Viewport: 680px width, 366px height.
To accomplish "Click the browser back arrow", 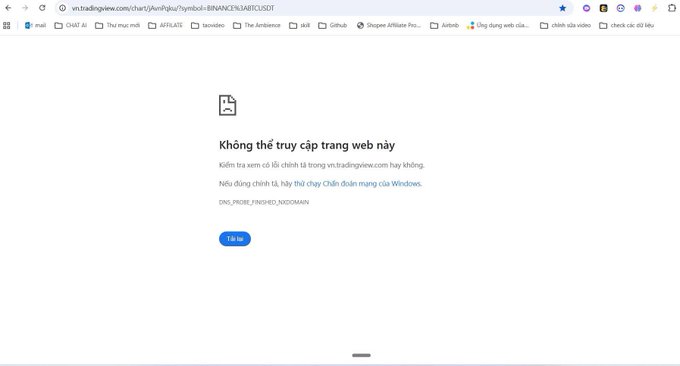I will point(8,8).
